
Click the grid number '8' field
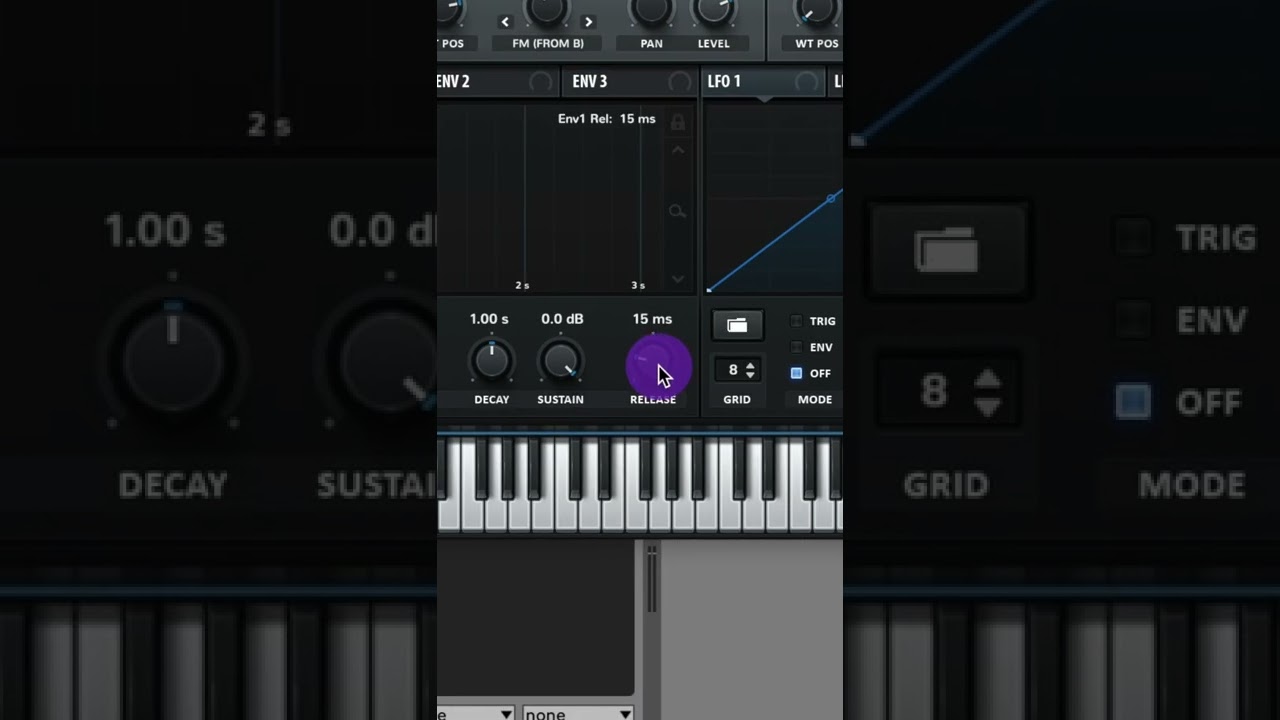(733, 371)
